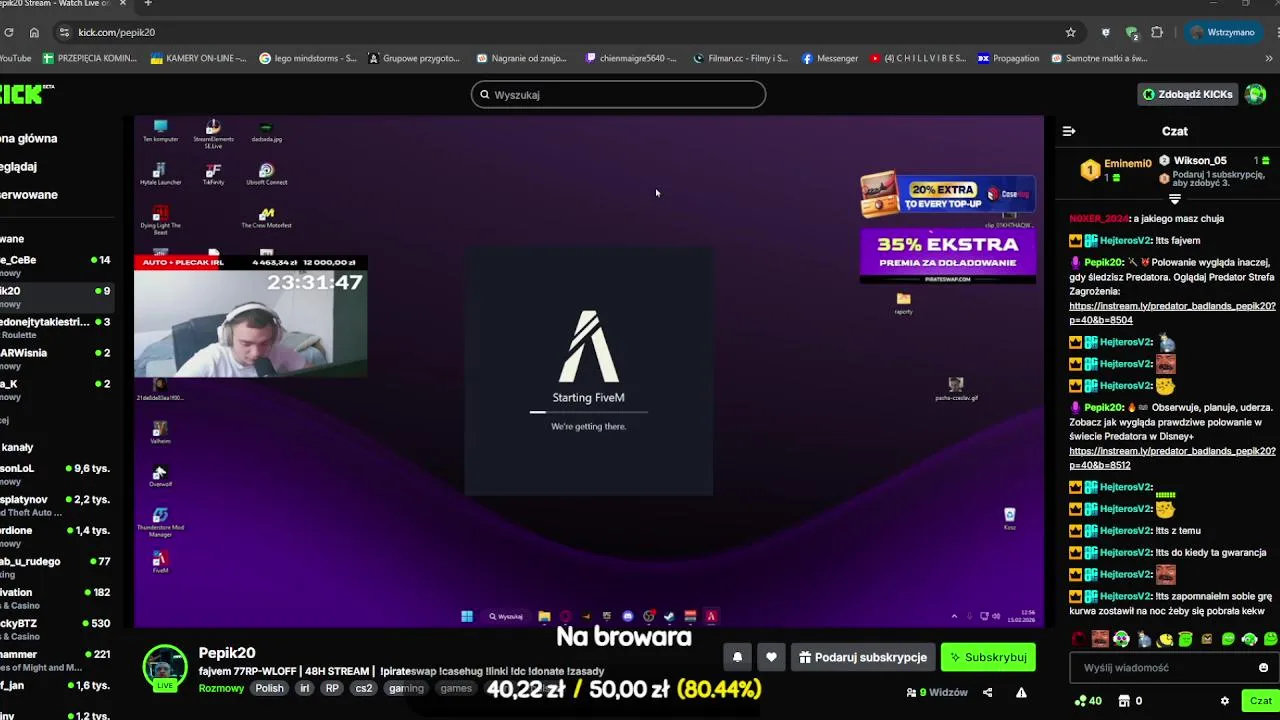Open first predator_badlands instream link
Viewport: 1280px width, 720px height.
point(1172,313)
